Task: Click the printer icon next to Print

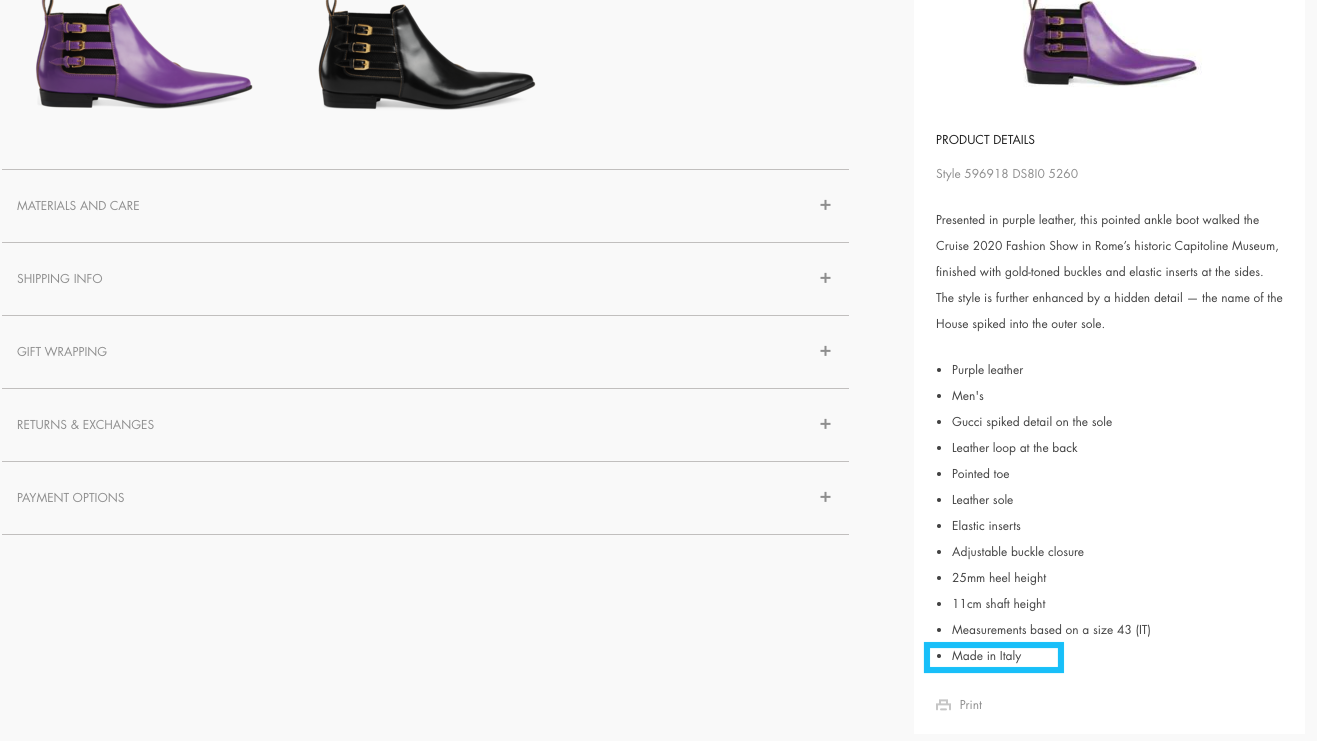Action: [x=943, y=704]
